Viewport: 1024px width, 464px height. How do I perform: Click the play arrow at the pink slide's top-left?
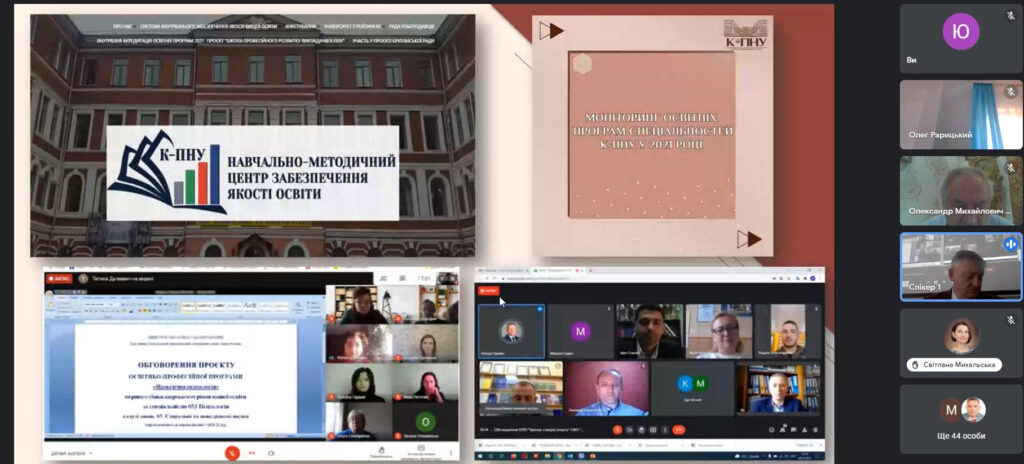[550, 31]
